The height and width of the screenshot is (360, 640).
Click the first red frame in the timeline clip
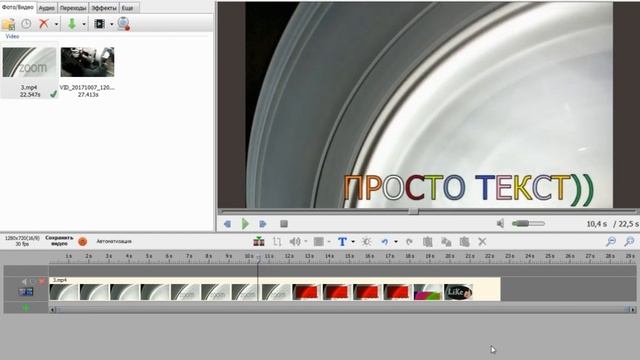click(306, 292)
